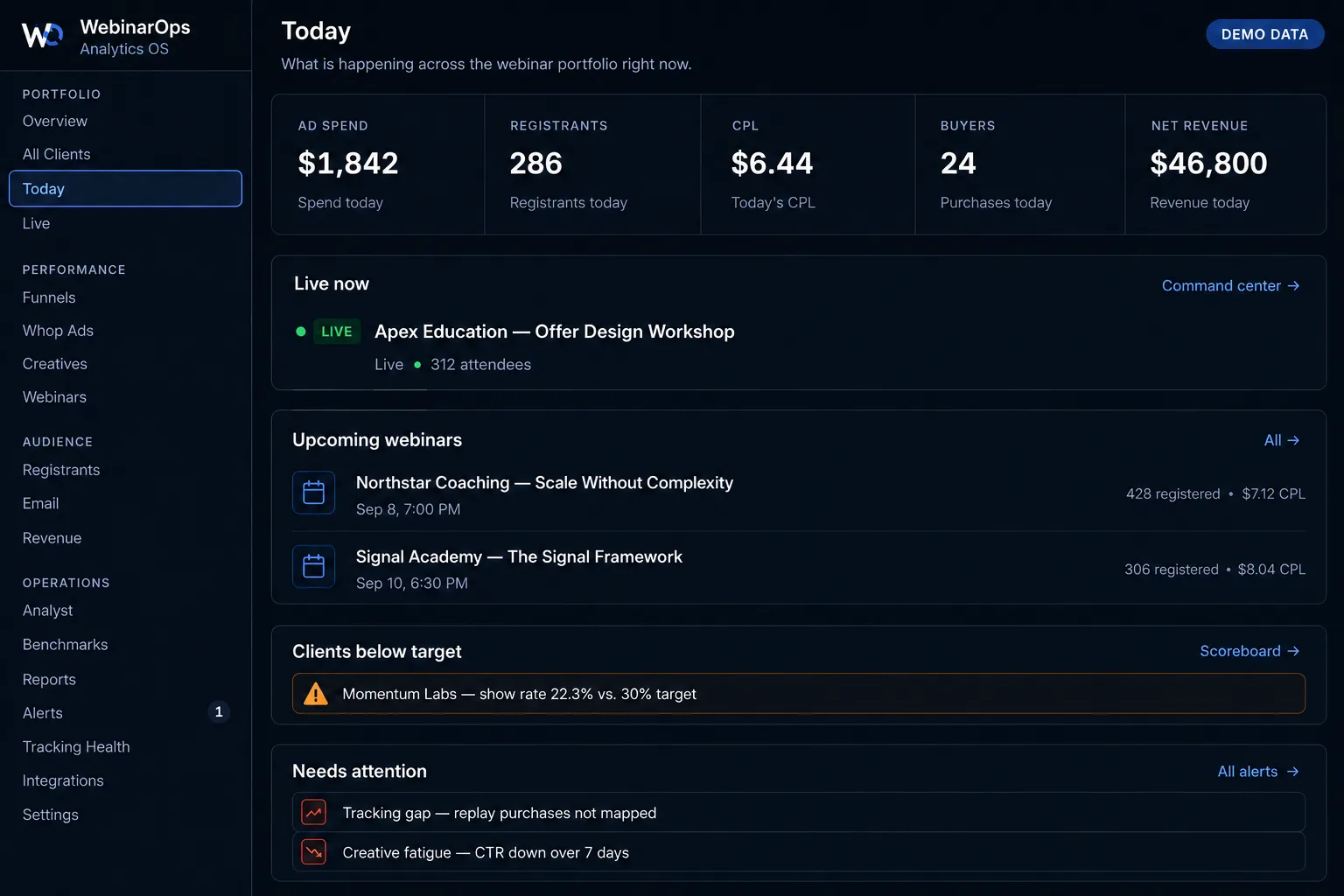The width and height of the screenshot is (1344, 896).
Task: Open Apex Education — Offer Design Workshop
Action: pos(555,332)
